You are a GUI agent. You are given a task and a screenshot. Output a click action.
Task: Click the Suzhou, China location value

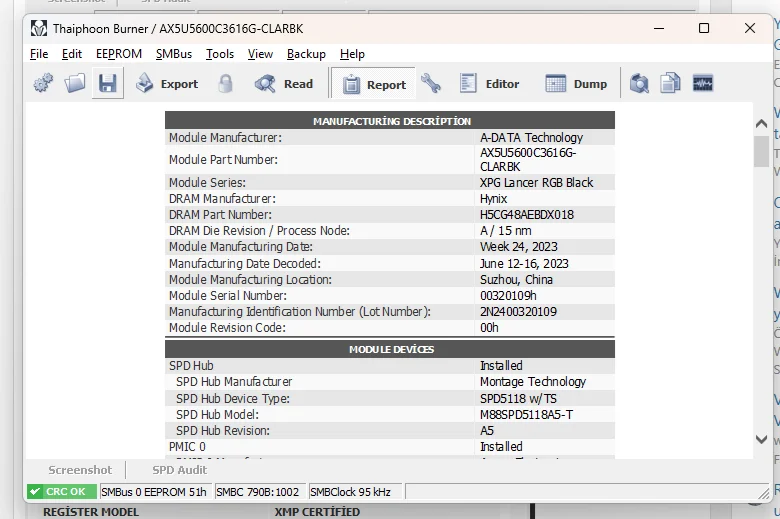(516, 280)
